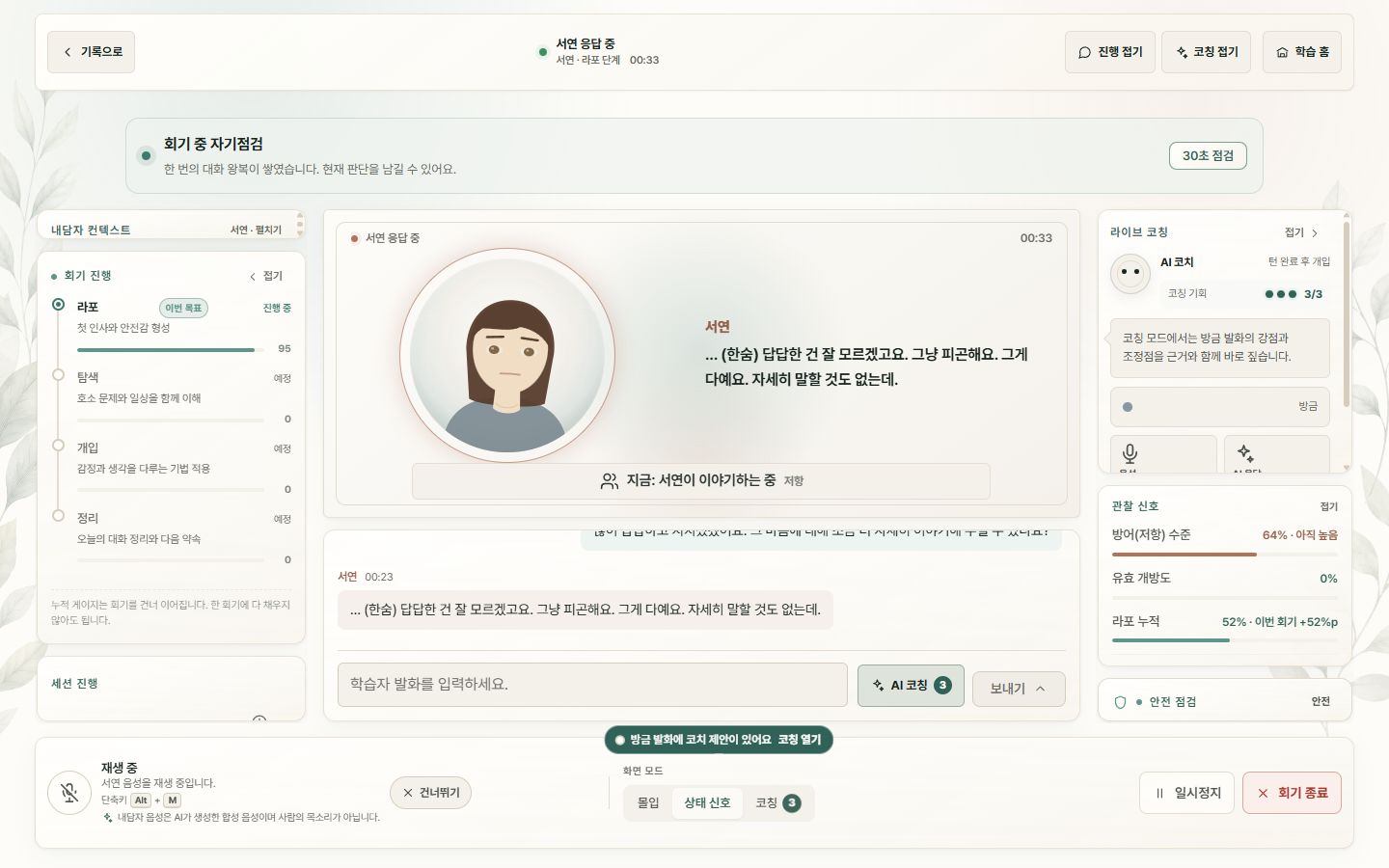Select the 라포 stage radio button
Viewport: 1389px width, 868px height.
click(x=58, y=305)
